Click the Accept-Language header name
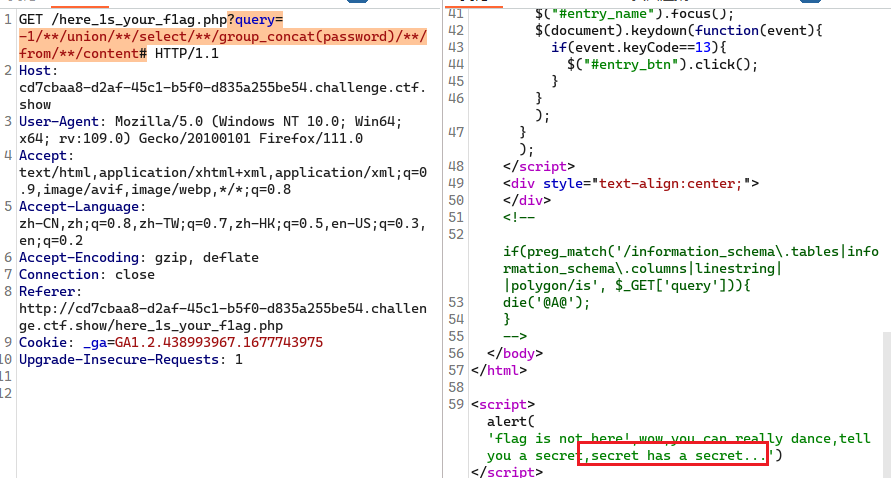The width and height of the screenshot is (891, 478). tap(79, 207)
